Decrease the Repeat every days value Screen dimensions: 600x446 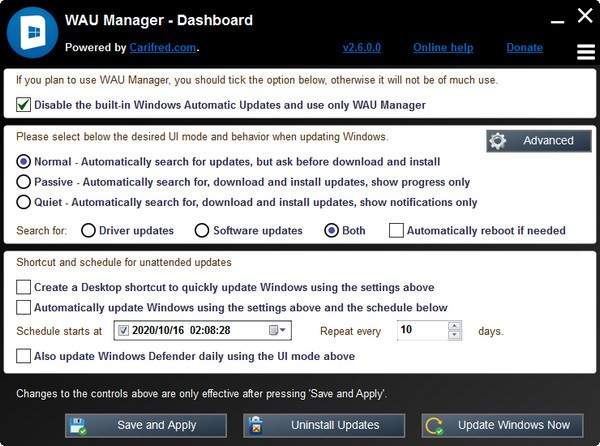pos(455,334)
